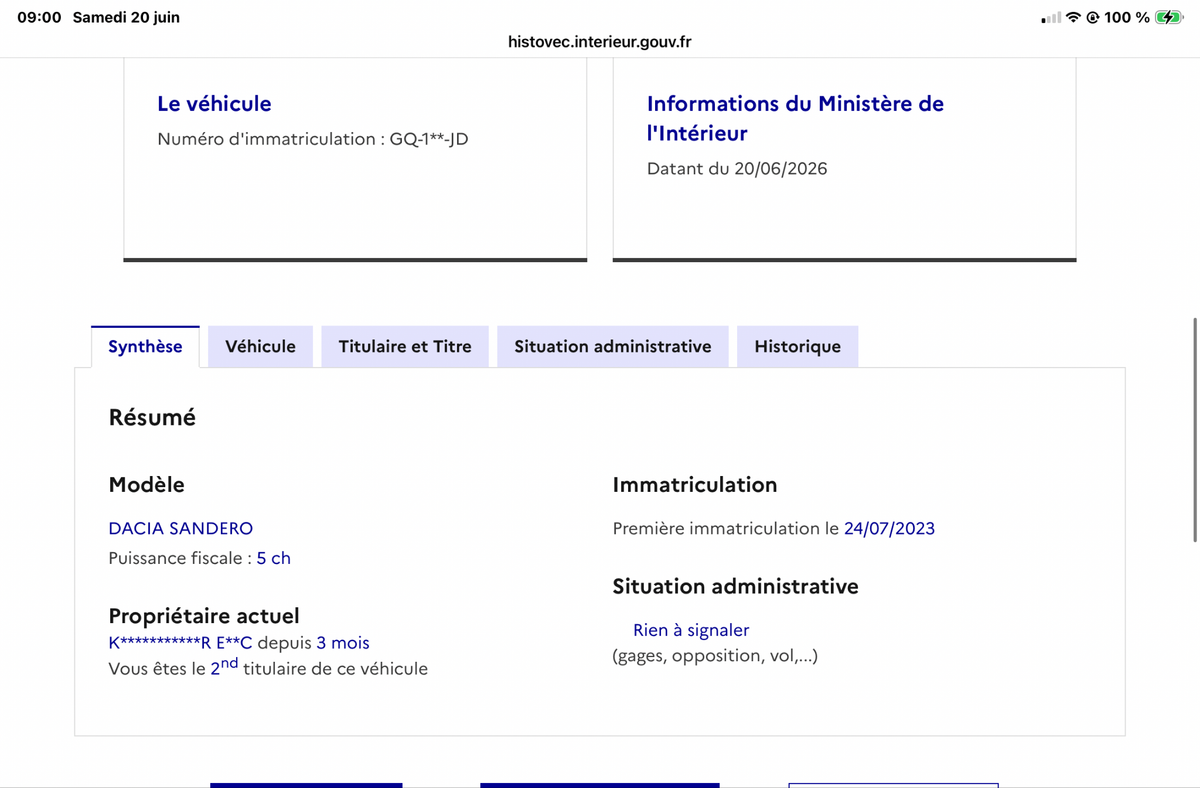Open the Titulaire et Titre tab
The width and height of the screenshot is (1200, 788).
click(x=405, y=346)
